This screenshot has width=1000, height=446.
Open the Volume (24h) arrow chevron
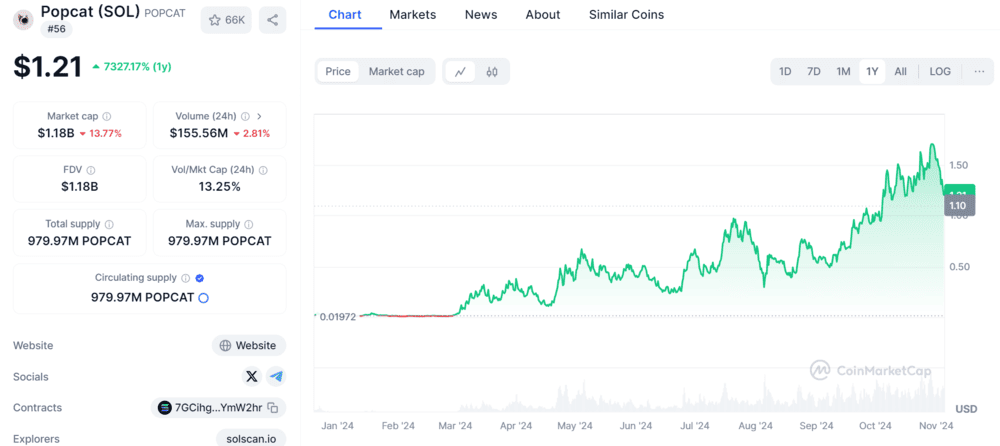coord(259,117)
